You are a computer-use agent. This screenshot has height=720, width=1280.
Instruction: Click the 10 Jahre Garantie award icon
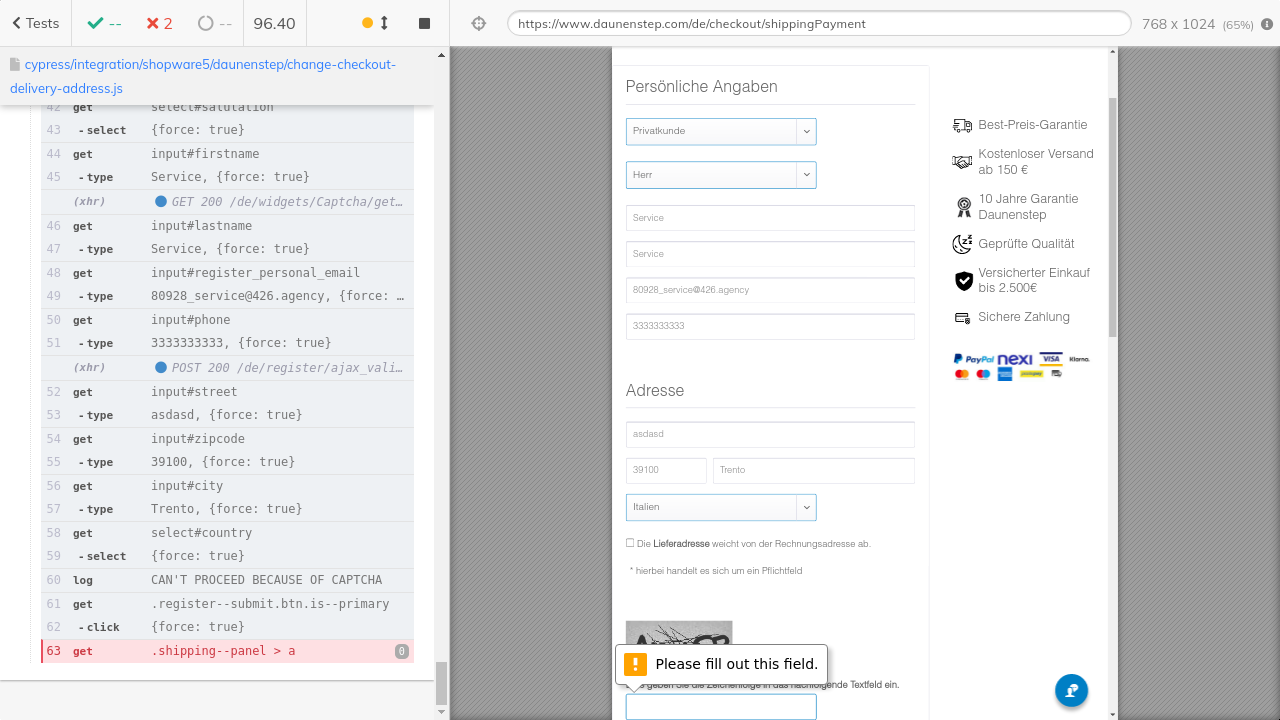click(x=963, y=207)
